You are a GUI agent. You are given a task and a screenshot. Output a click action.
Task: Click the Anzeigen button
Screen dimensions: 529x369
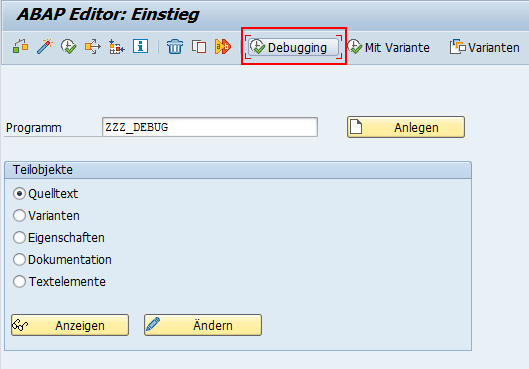[x=70, y=325]
